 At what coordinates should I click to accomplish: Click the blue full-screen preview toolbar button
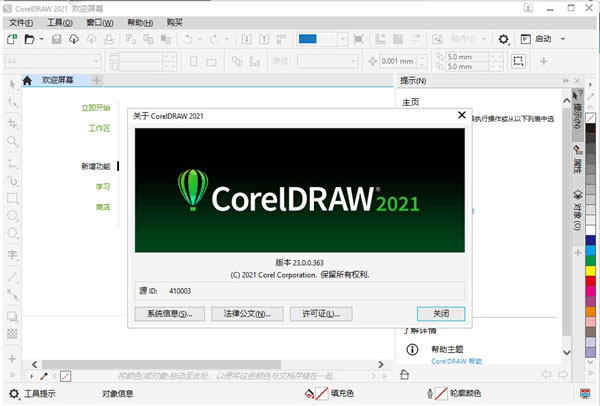click(x=307, y=39)
